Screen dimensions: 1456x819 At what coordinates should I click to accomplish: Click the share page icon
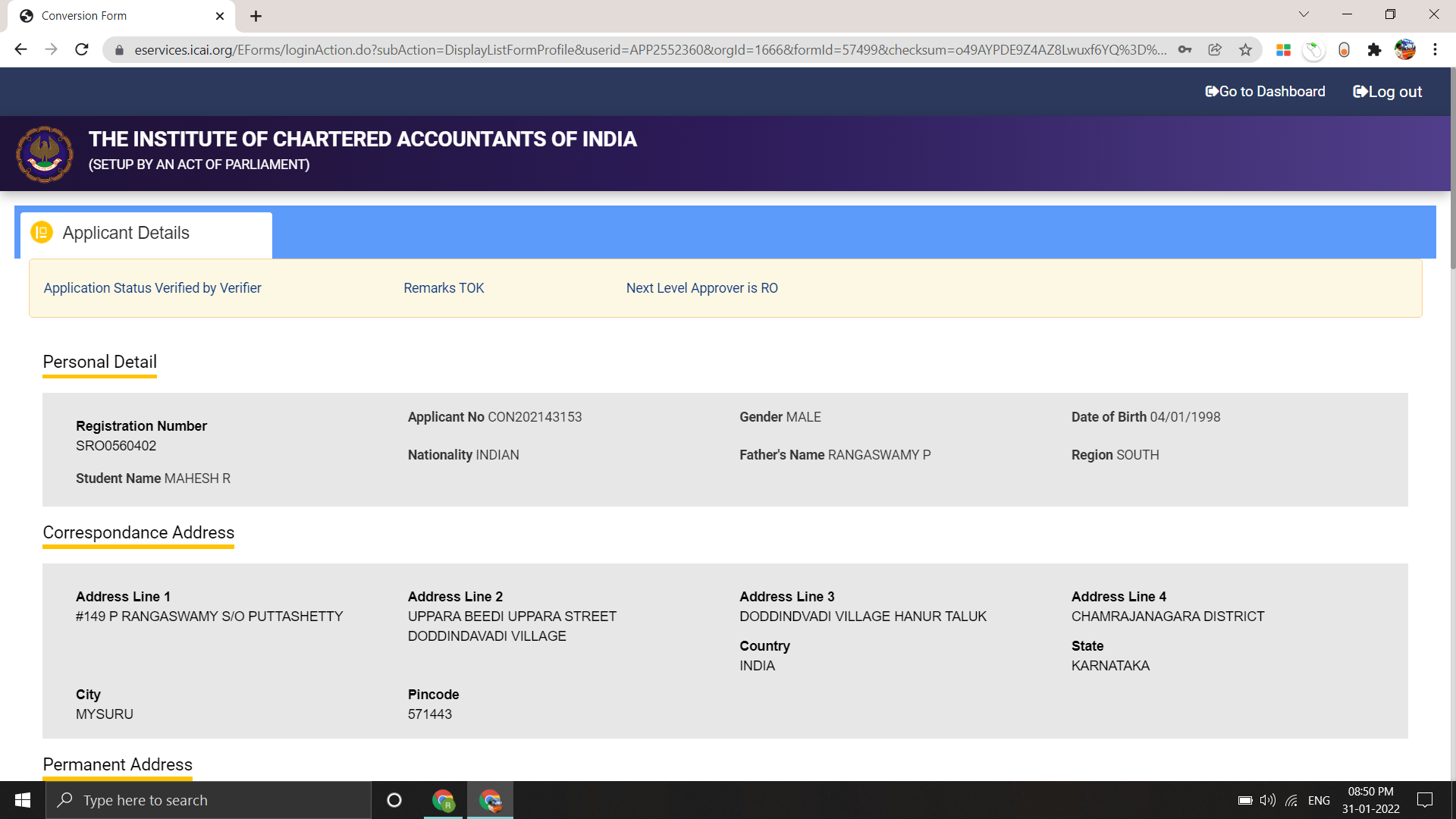[x=1215, y=49]
